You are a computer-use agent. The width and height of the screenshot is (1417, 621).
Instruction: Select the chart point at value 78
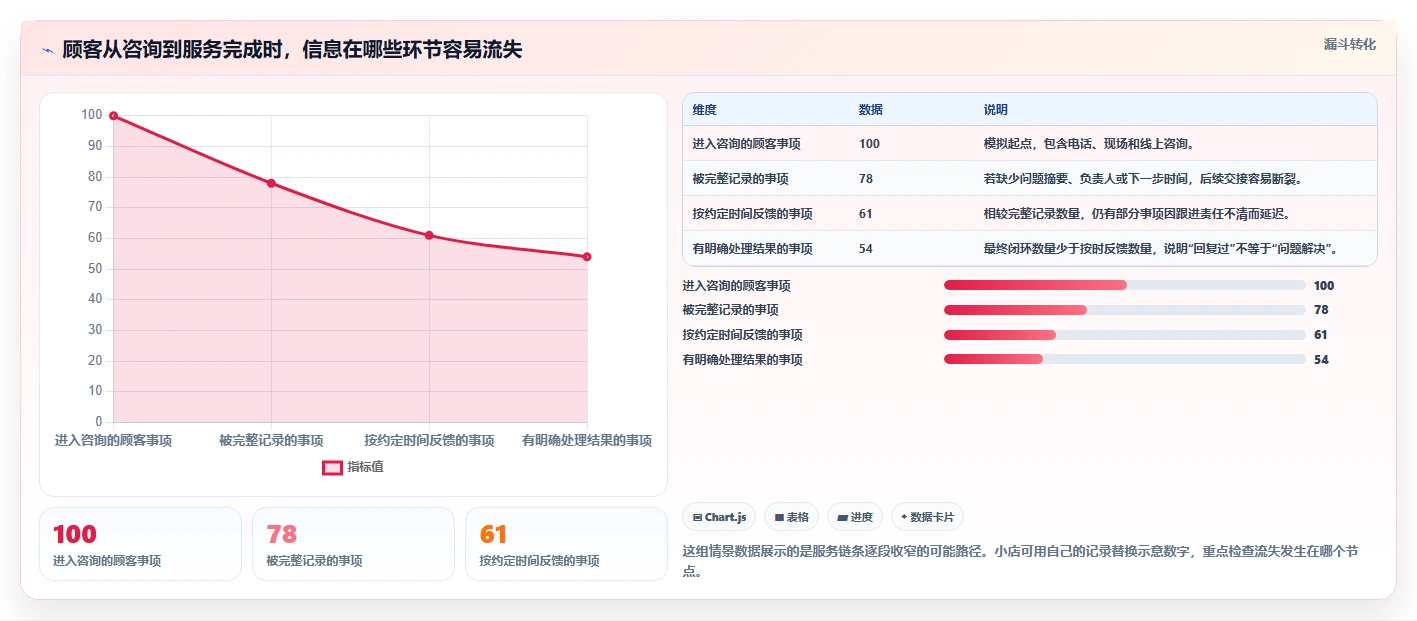[271, 183]
